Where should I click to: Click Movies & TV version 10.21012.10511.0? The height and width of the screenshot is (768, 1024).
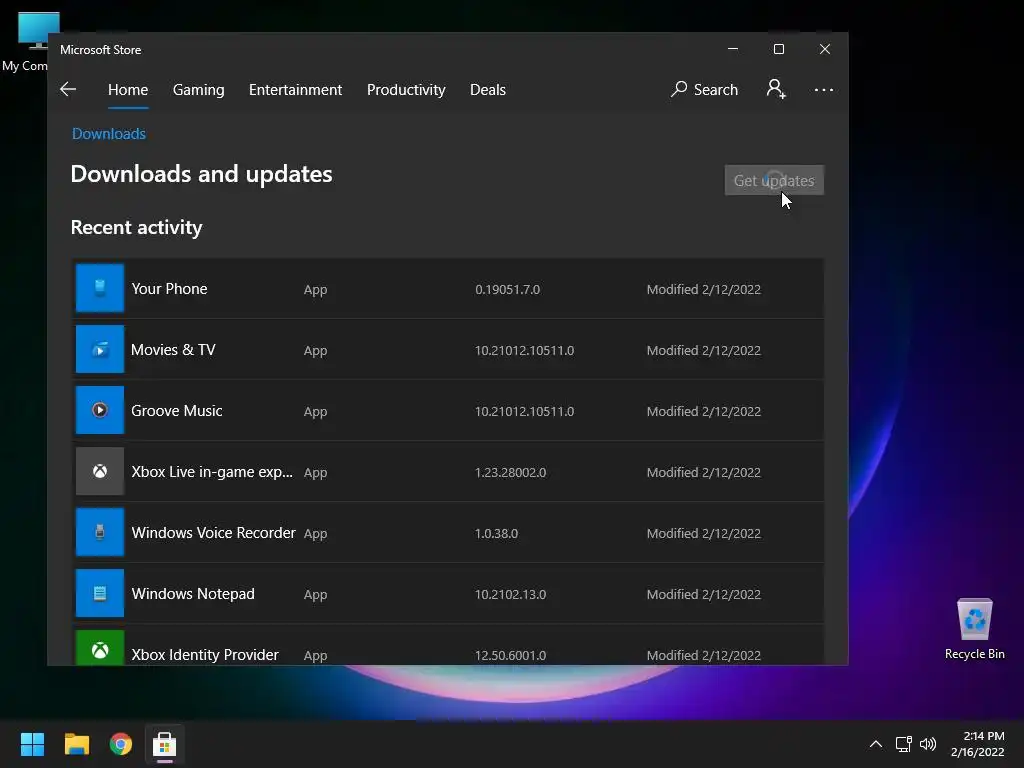coord(524,351)
